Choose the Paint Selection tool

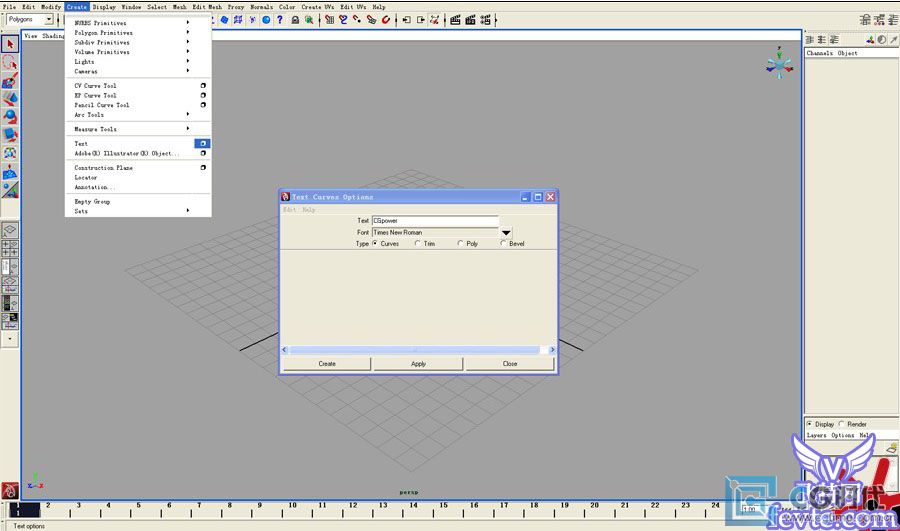click(x=10, y=80)
